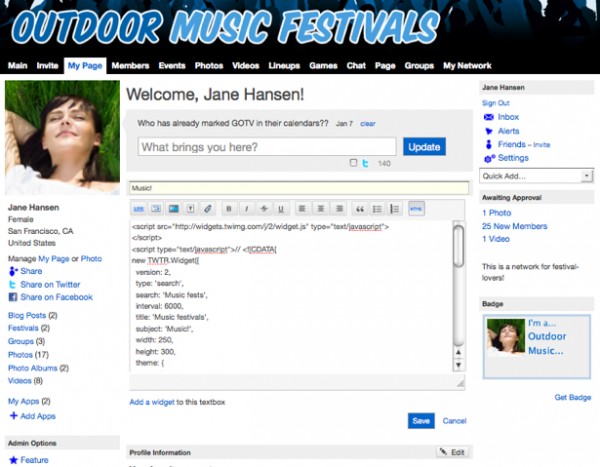
Task: Open the My Network tab
Action: point(467,65)
